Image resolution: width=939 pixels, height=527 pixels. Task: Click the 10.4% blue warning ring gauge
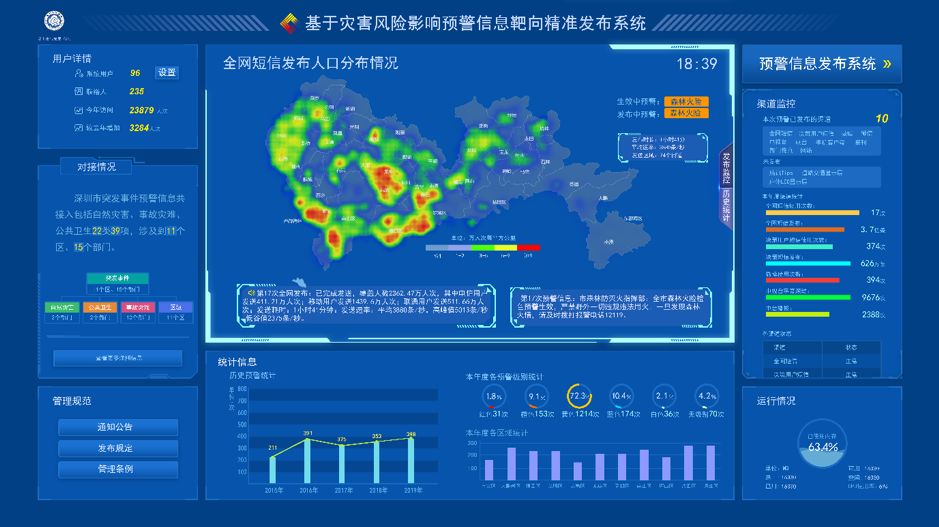(622, 396)
